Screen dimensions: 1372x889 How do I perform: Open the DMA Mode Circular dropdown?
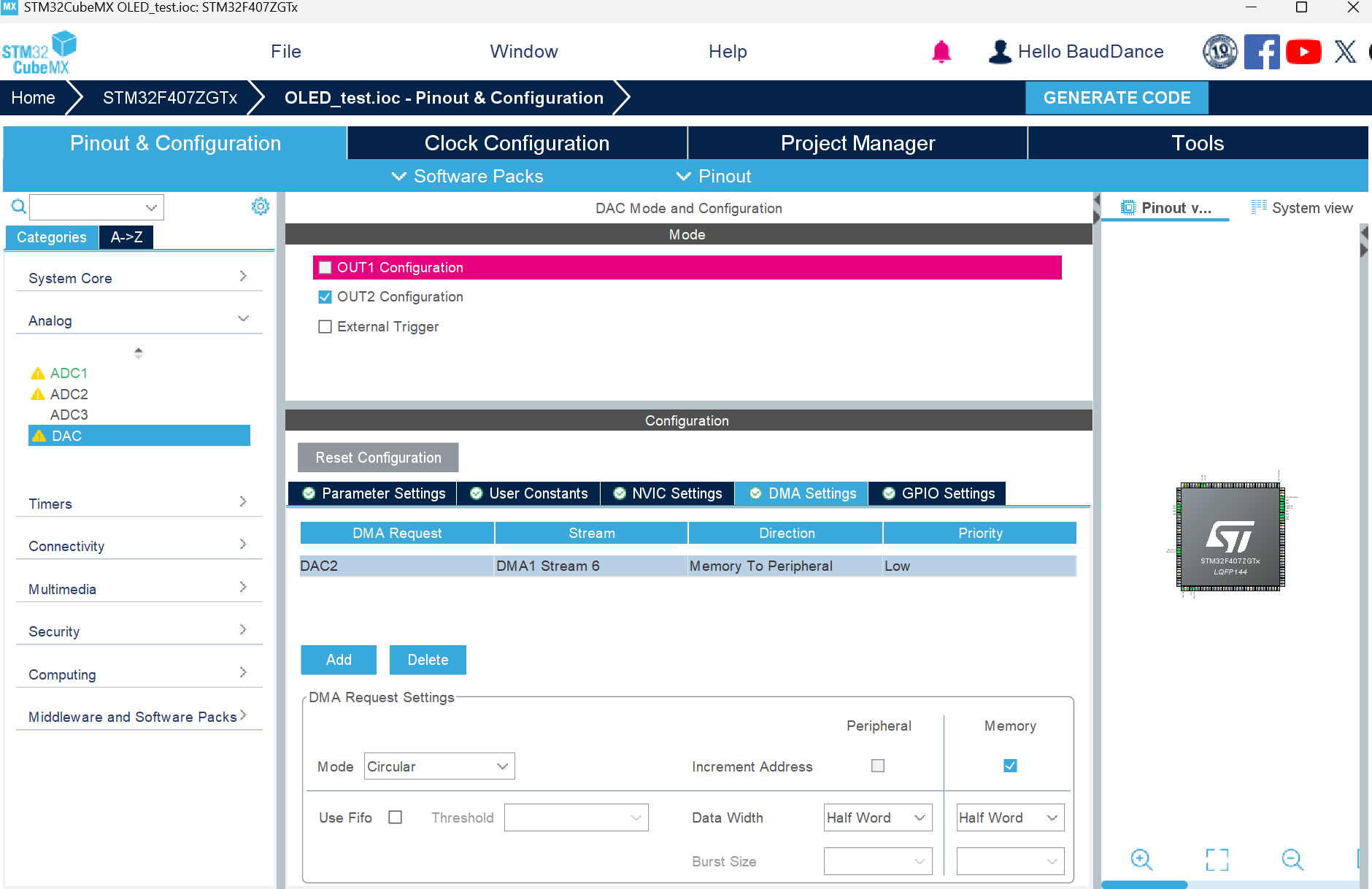[439, 766]
